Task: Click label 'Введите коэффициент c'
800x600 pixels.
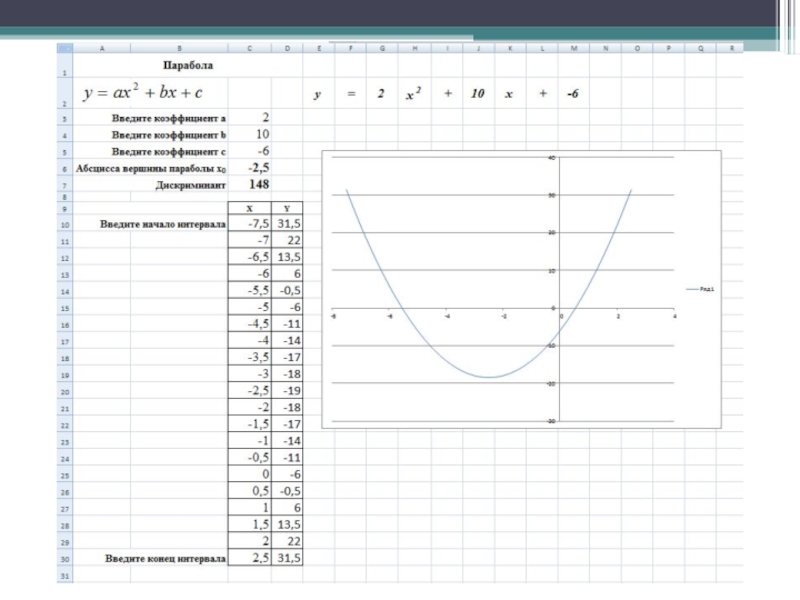Action: [168, 152]
